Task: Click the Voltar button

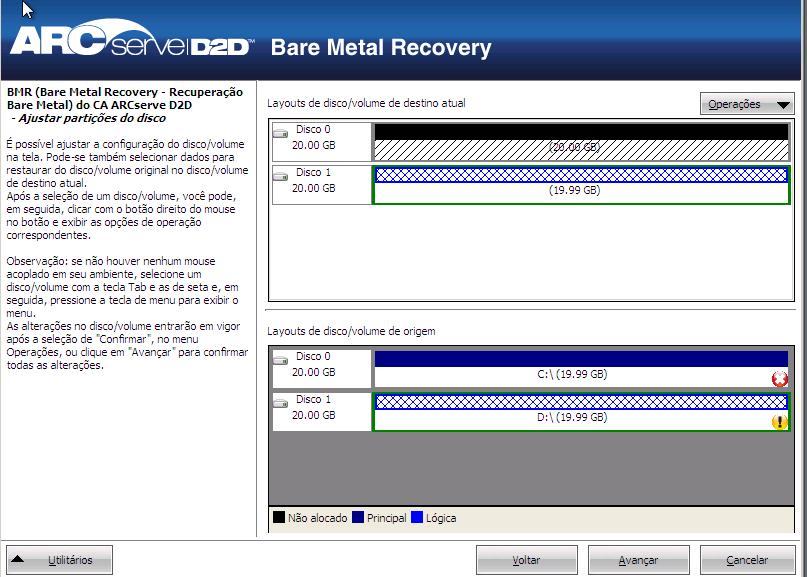Action: click(x=527, y=560)
